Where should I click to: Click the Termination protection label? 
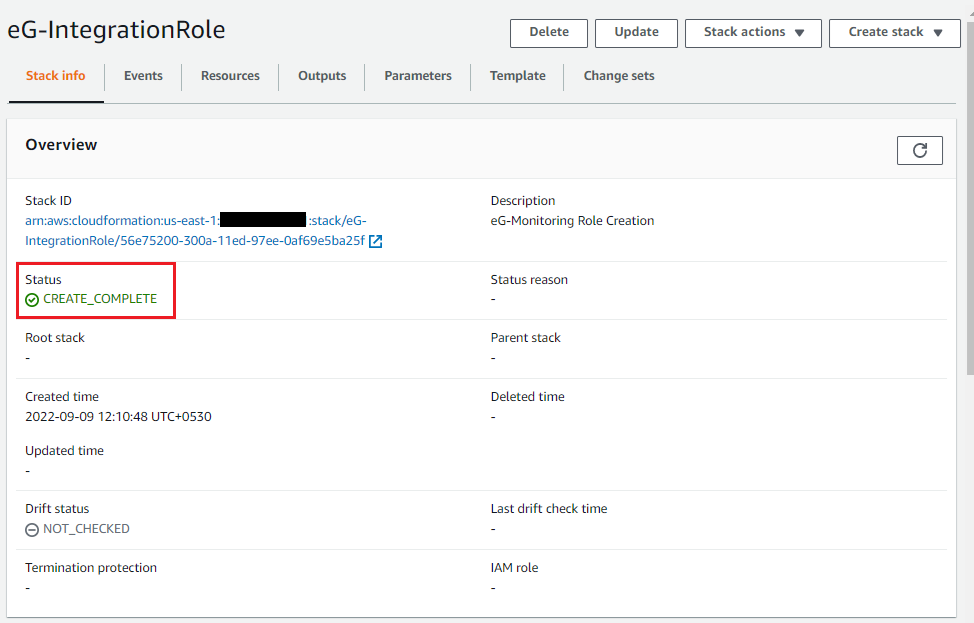pyautogui.click(x=91, y=568)
